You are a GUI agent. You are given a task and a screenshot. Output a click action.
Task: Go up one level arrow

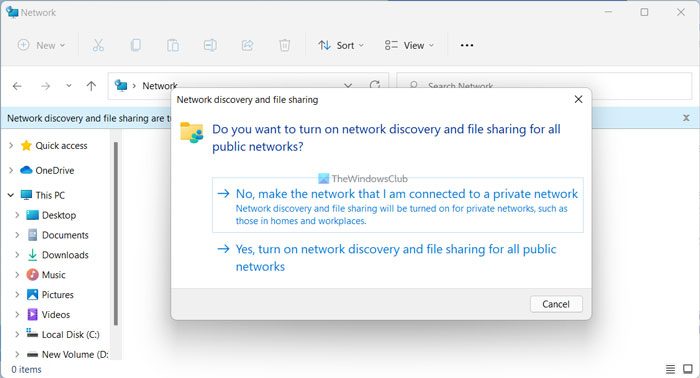click(92, 86)
